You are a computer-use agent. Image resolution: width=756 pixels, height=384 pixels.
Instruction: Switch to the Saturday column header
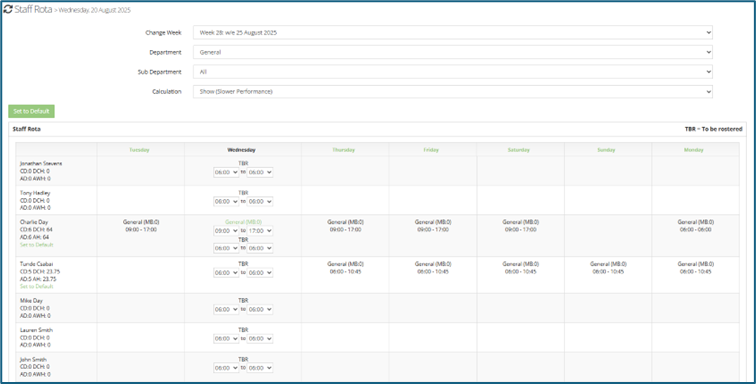(519, 150)
